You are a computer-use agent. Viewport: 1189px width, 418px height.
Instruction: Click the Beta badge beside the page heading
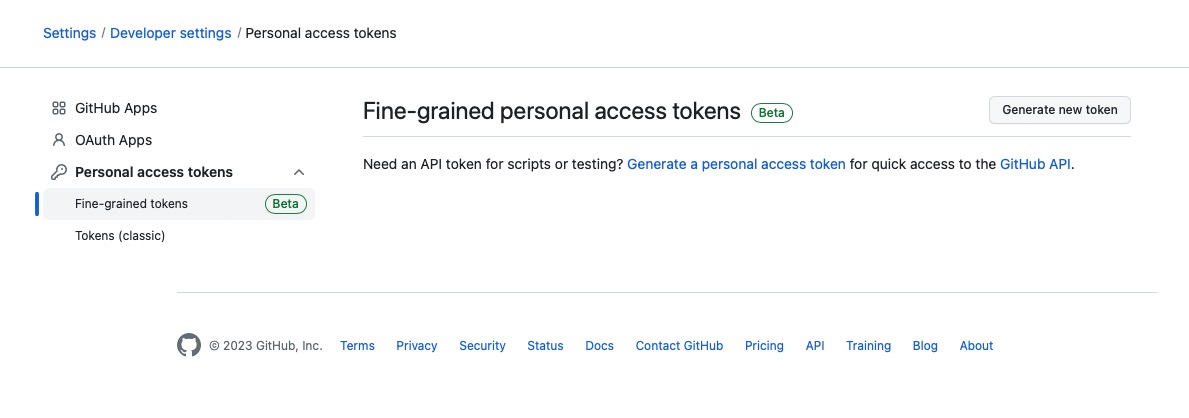click(771, 113)
